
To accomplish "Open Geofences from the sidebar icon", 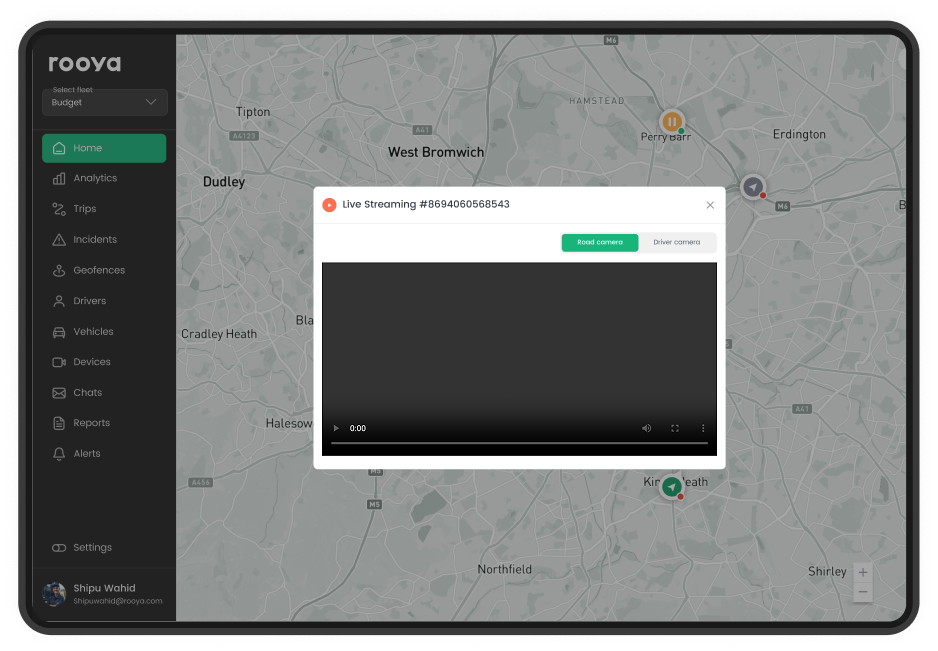I will pyautogui.click(x=59, y=271).
